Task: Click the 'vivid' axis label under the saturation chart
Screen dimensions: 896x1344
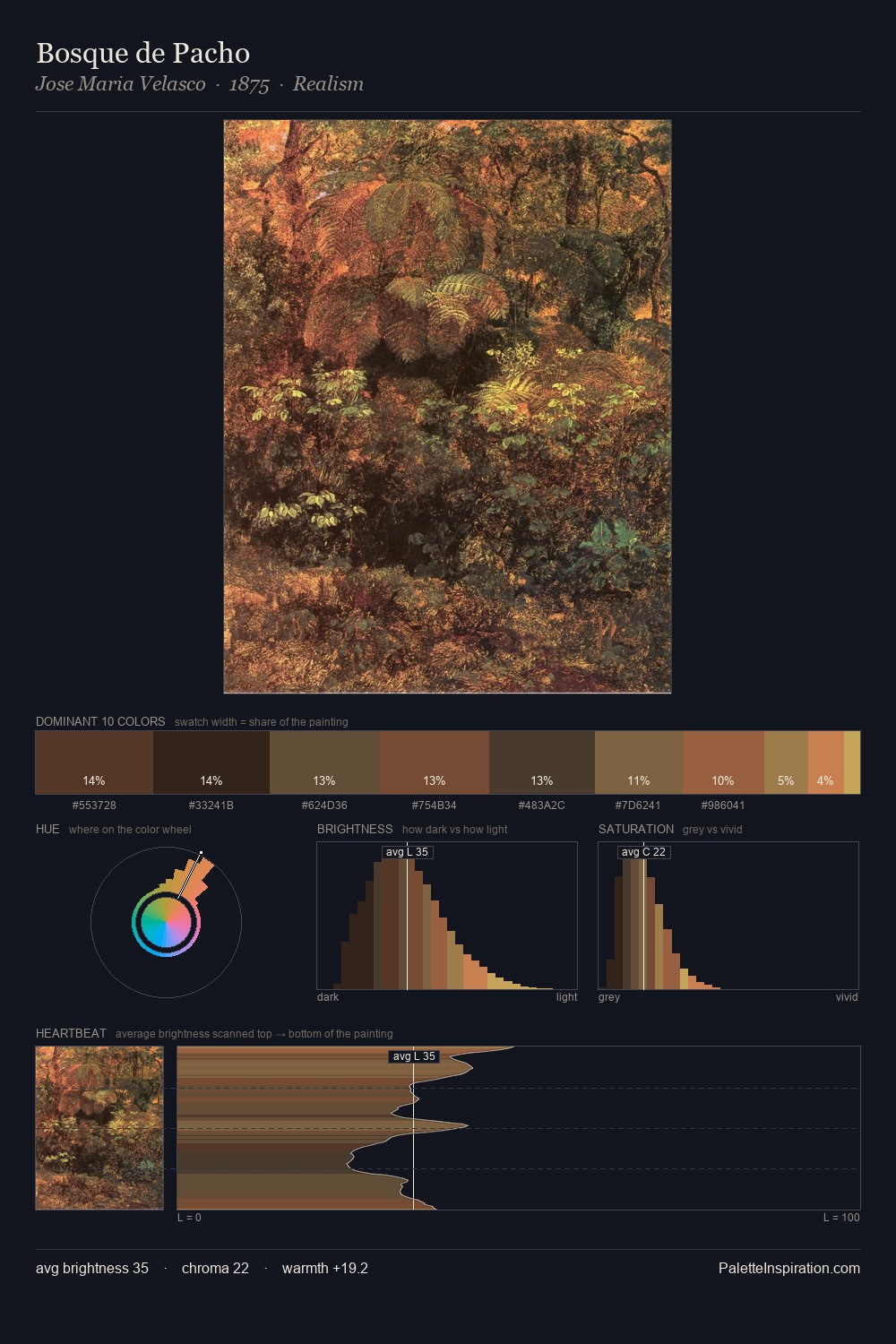Action: click(847, 996)
